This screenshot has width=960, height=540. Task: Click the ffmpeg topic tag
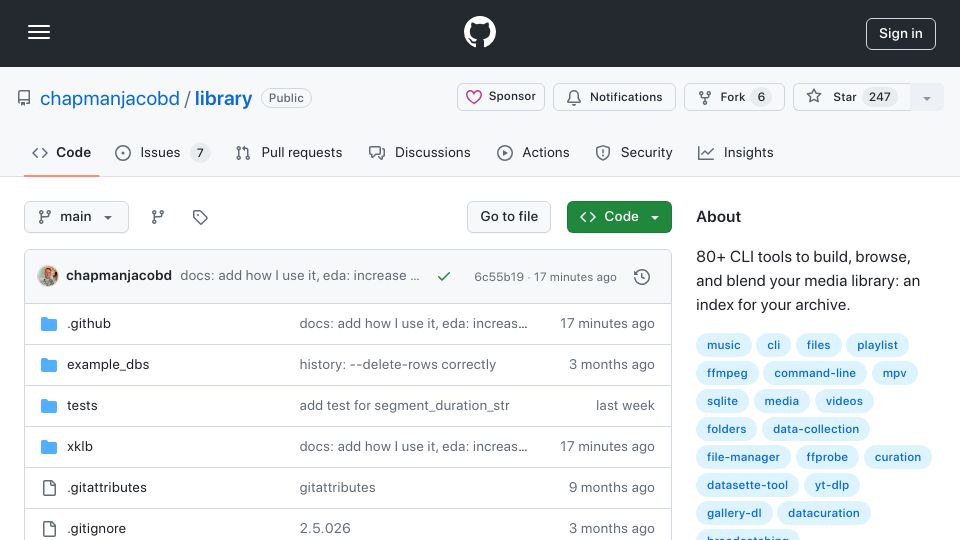[x=727, y=373]
